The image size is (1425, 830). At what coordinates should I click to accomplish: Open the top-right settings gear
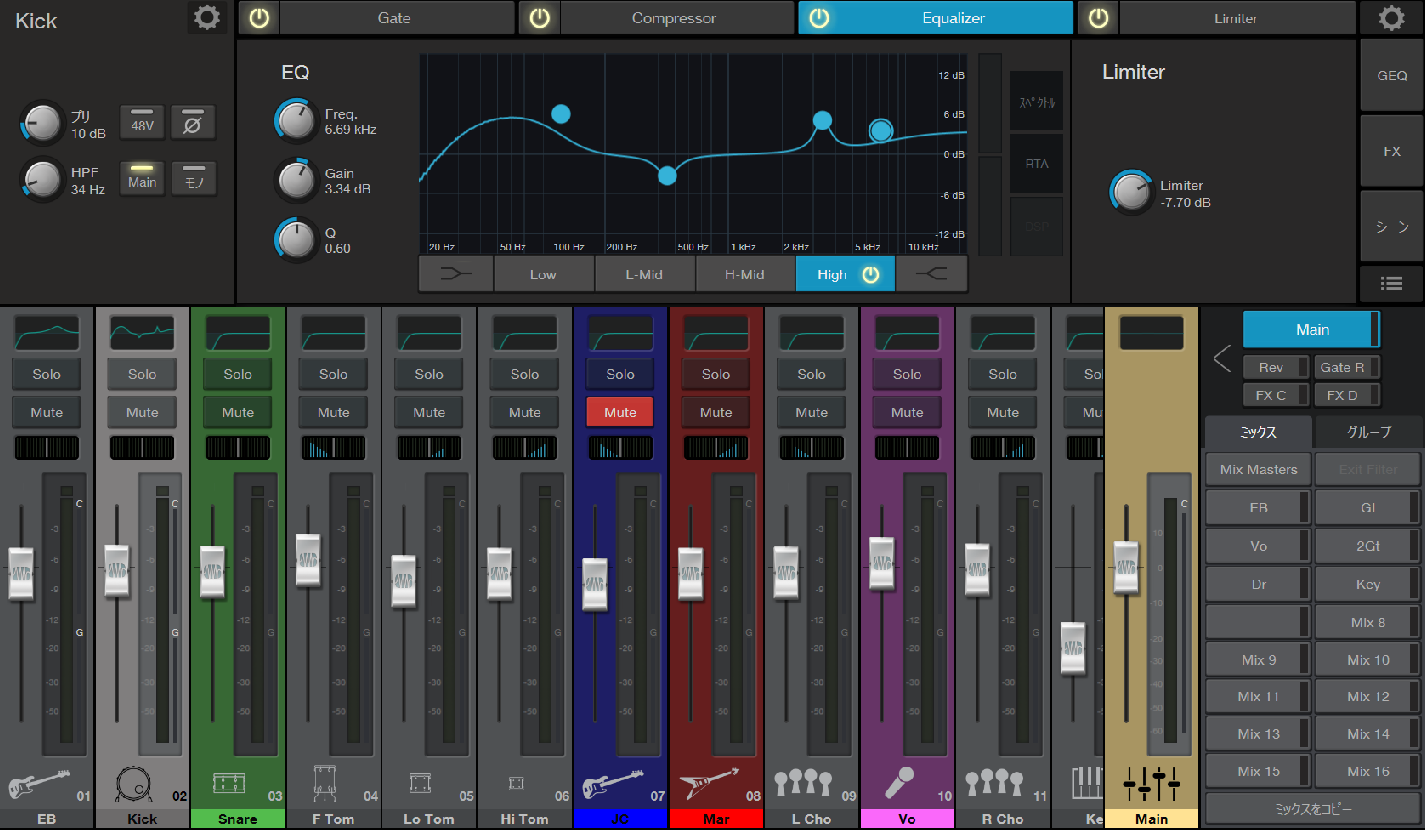pos(1390,18)
